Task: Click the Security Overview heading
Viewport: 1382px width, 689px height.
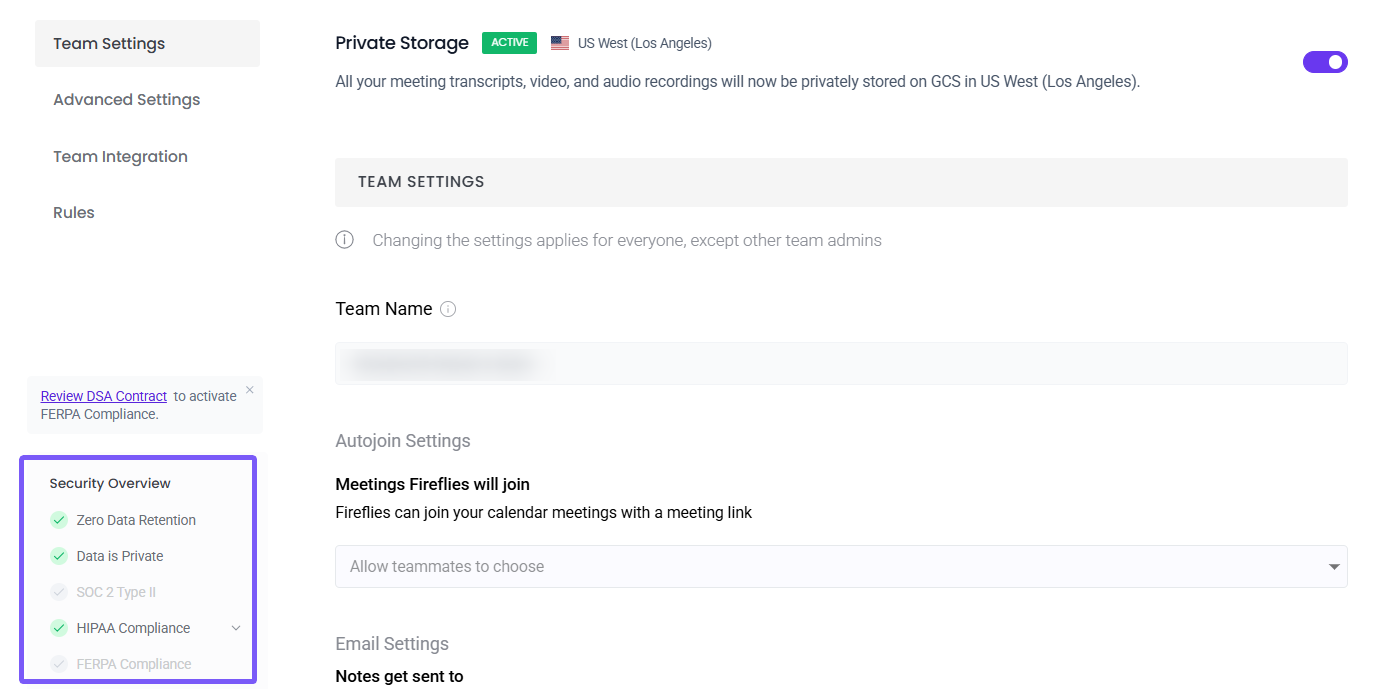Action: point(110,484)
